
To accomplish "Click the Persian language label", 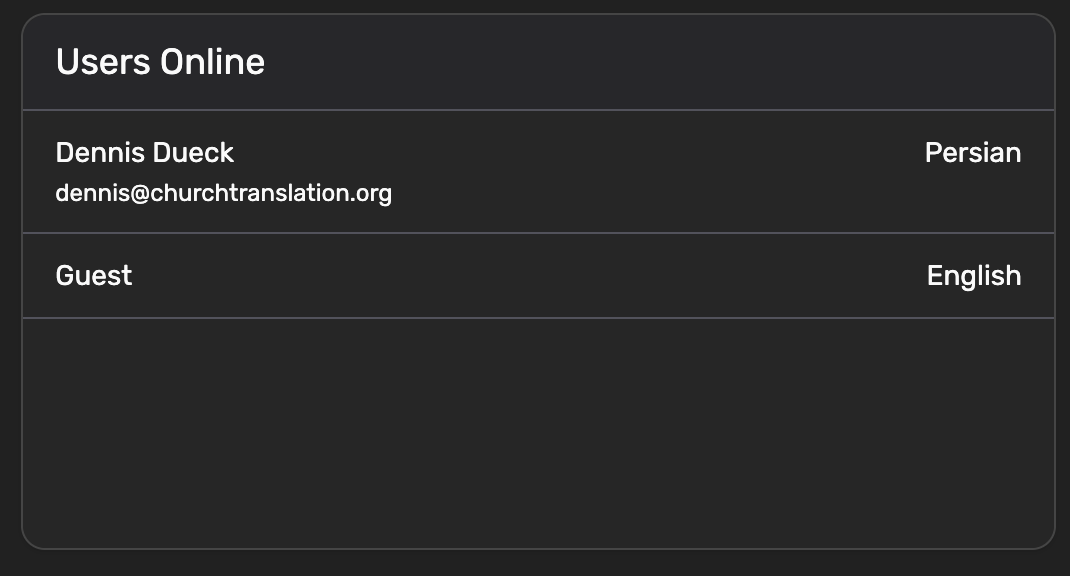I will pyautogui.click(x=972, y=153).
